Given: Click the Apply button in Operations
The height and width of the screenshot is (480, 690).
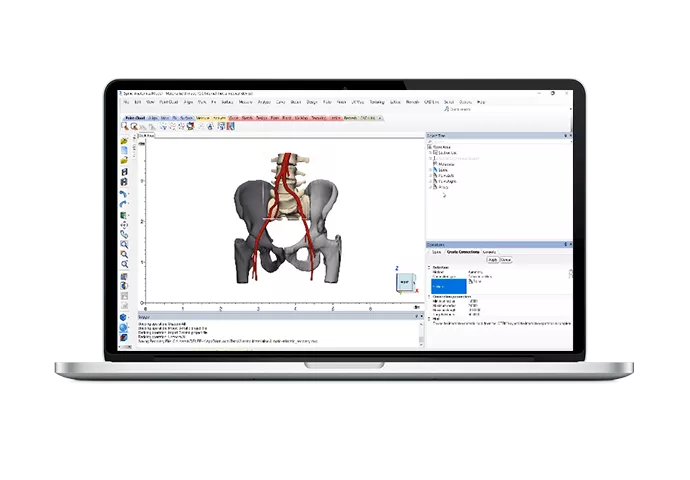Looking at the screenshot, I should coord(493,260).
